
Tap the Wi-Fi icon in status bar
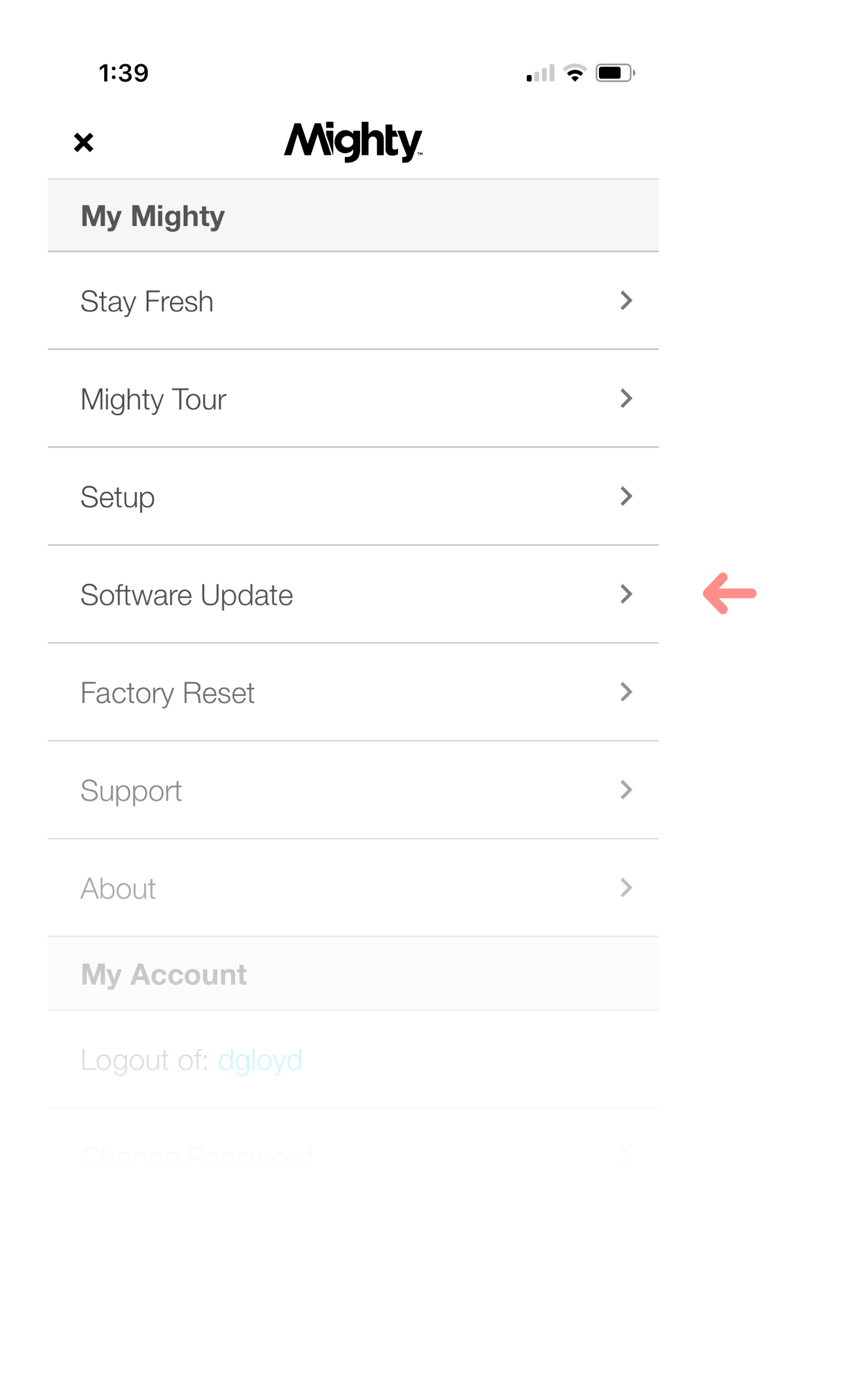pos(574,73)
